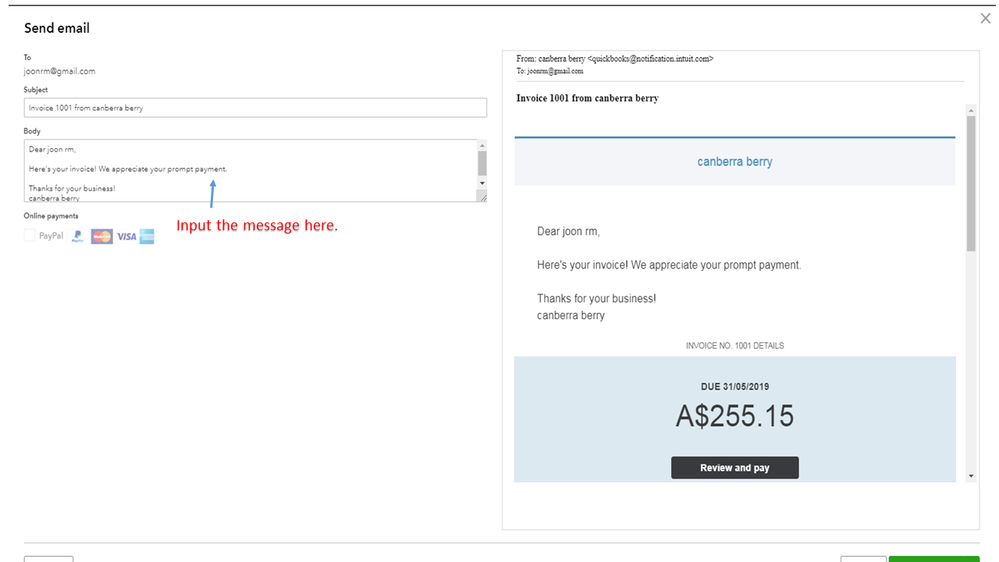Click inside the Body message text area

tap(250, 170)
